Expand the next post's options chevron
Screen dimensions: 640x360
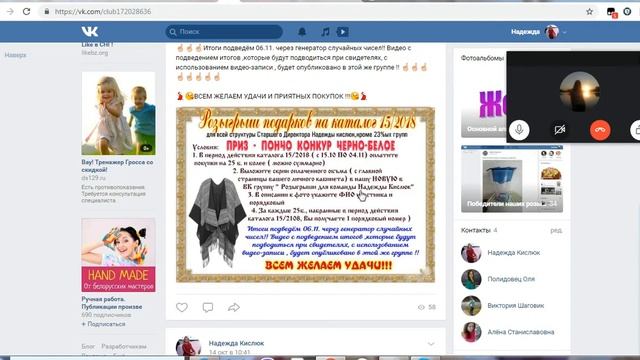(431, 344)
